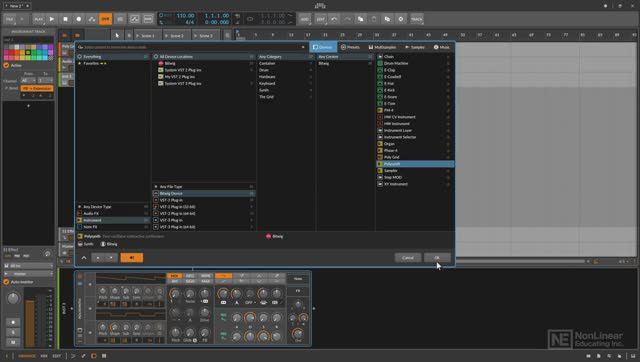Click the tempo value 110.00
The width and height of the screenshot is (640, 362).
point(185,16)
